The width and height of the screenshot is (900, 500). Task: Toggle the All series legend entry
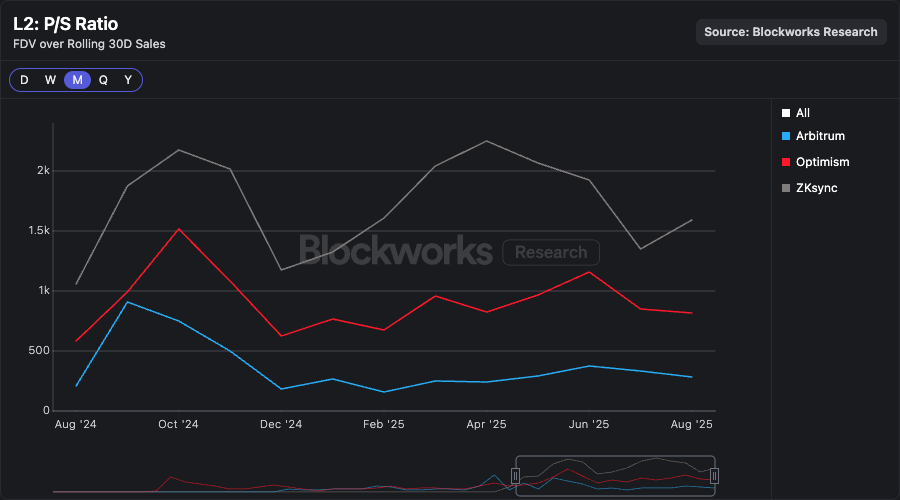796,113
